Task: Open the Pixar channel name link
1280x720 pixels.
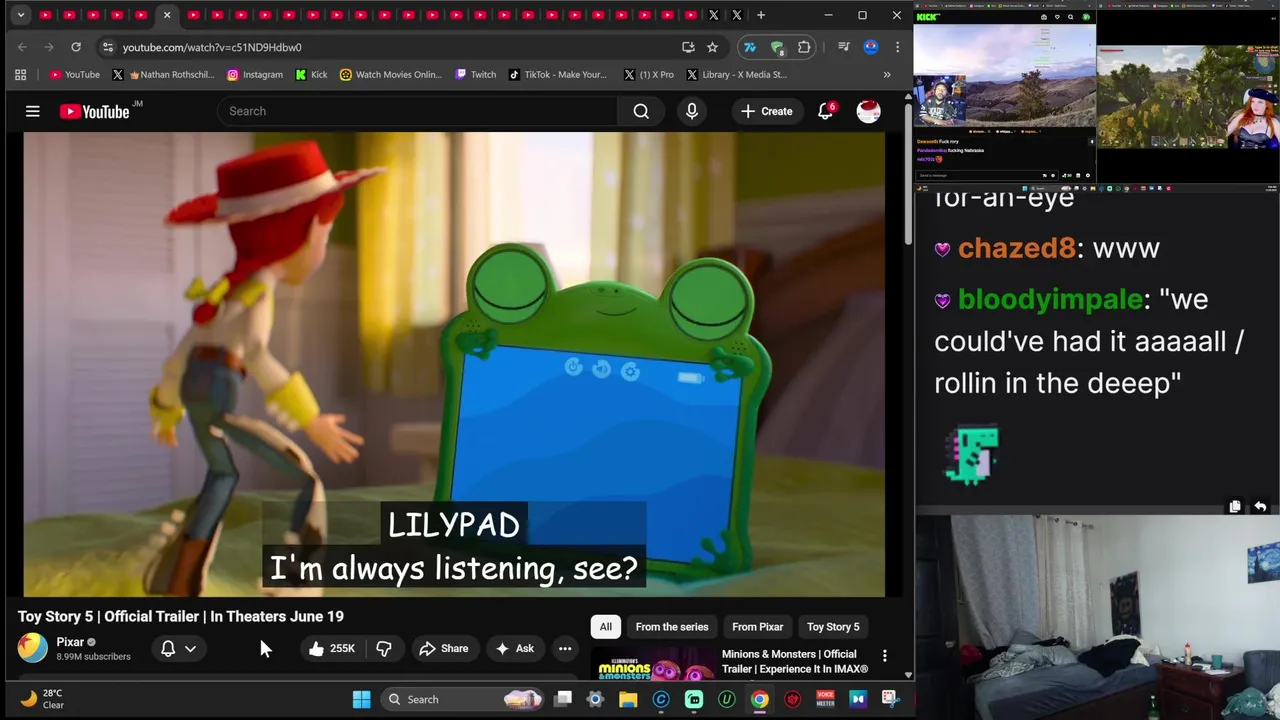Action: click(x=70, y=642)
